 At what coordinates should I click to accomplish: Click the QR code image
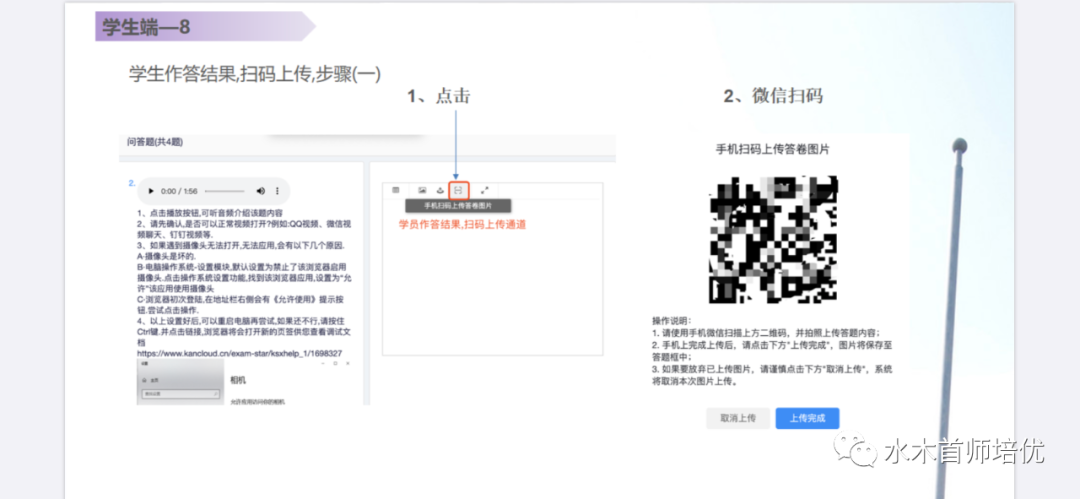(x=773, y=239)
